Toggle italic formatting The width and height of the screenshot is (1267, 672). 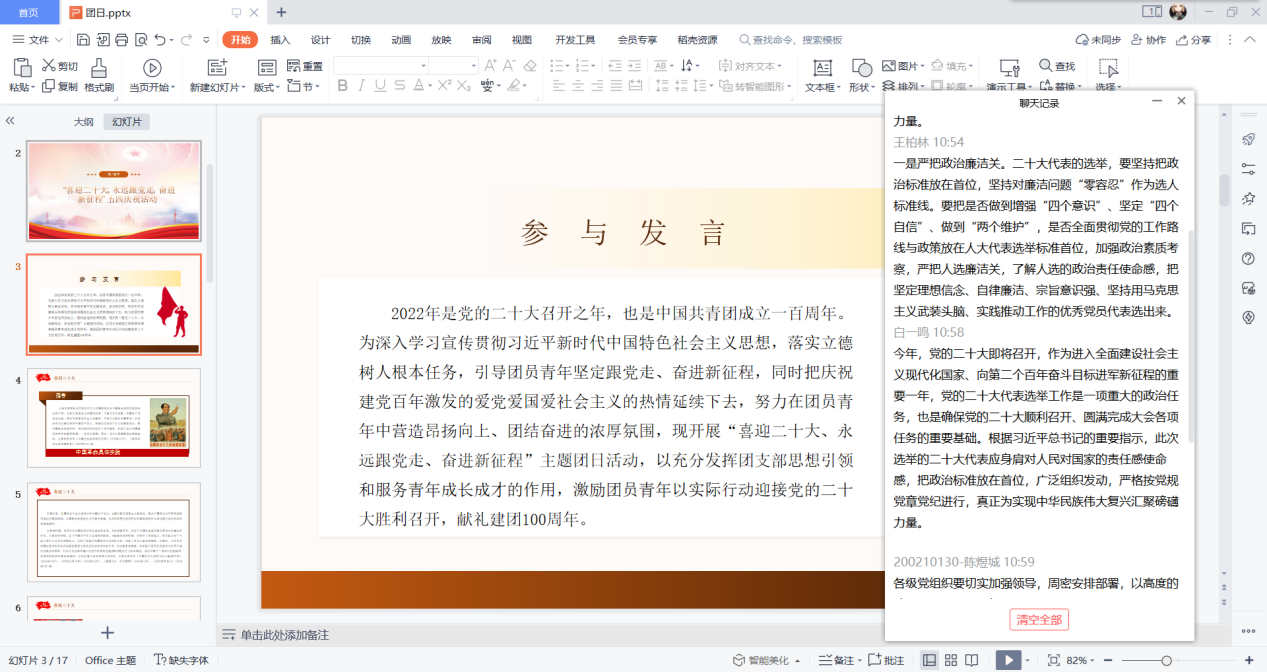(361, 86)
